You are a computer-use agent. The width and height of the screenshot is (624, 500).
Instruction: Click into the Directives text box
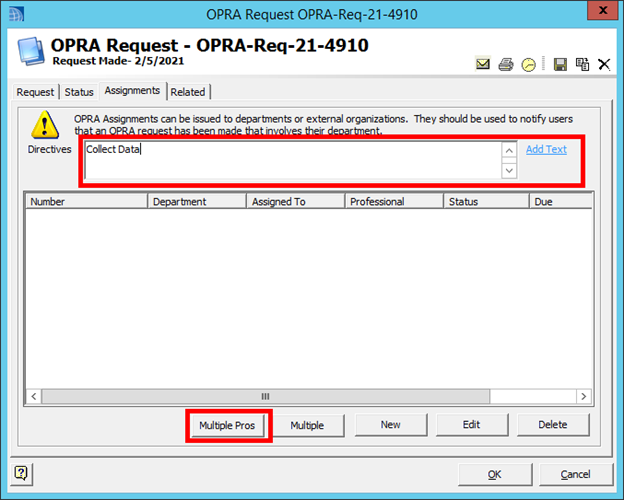(x=294, y=160)
